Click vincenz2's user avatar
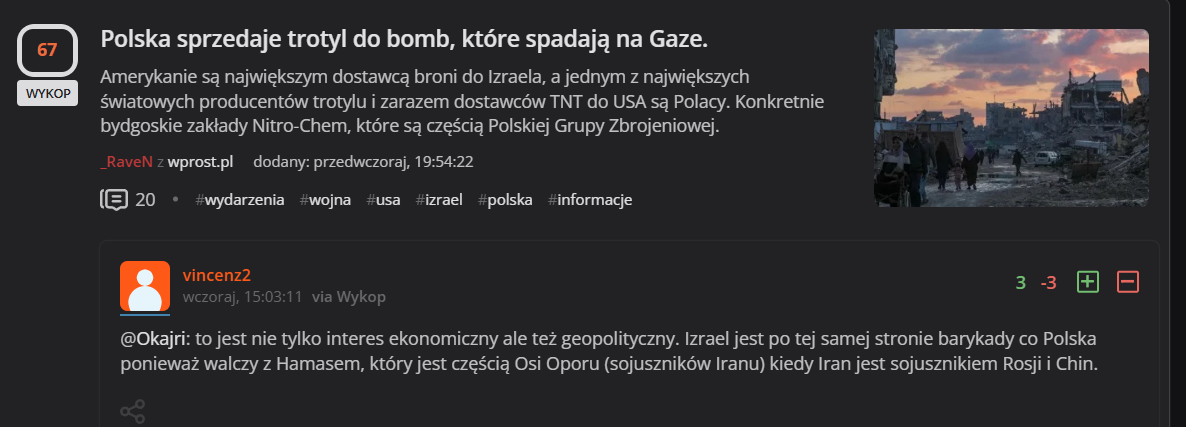The height and width of the screenshot is (427, 1186). pos(145,286)
